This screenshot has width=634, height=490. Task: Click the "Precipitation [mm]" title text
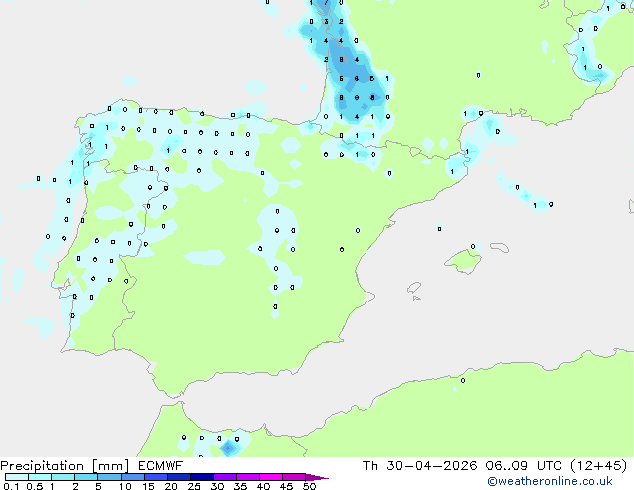(x=65, y=466)
